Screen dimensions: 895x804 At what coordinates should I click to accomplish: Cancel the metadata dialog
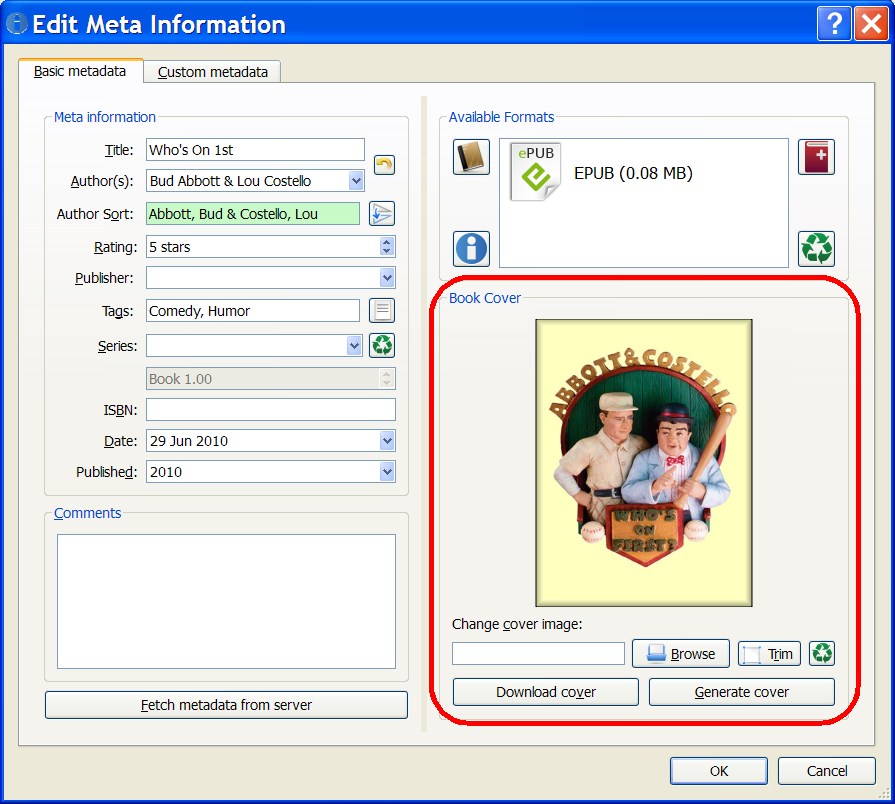pos(827,771)
